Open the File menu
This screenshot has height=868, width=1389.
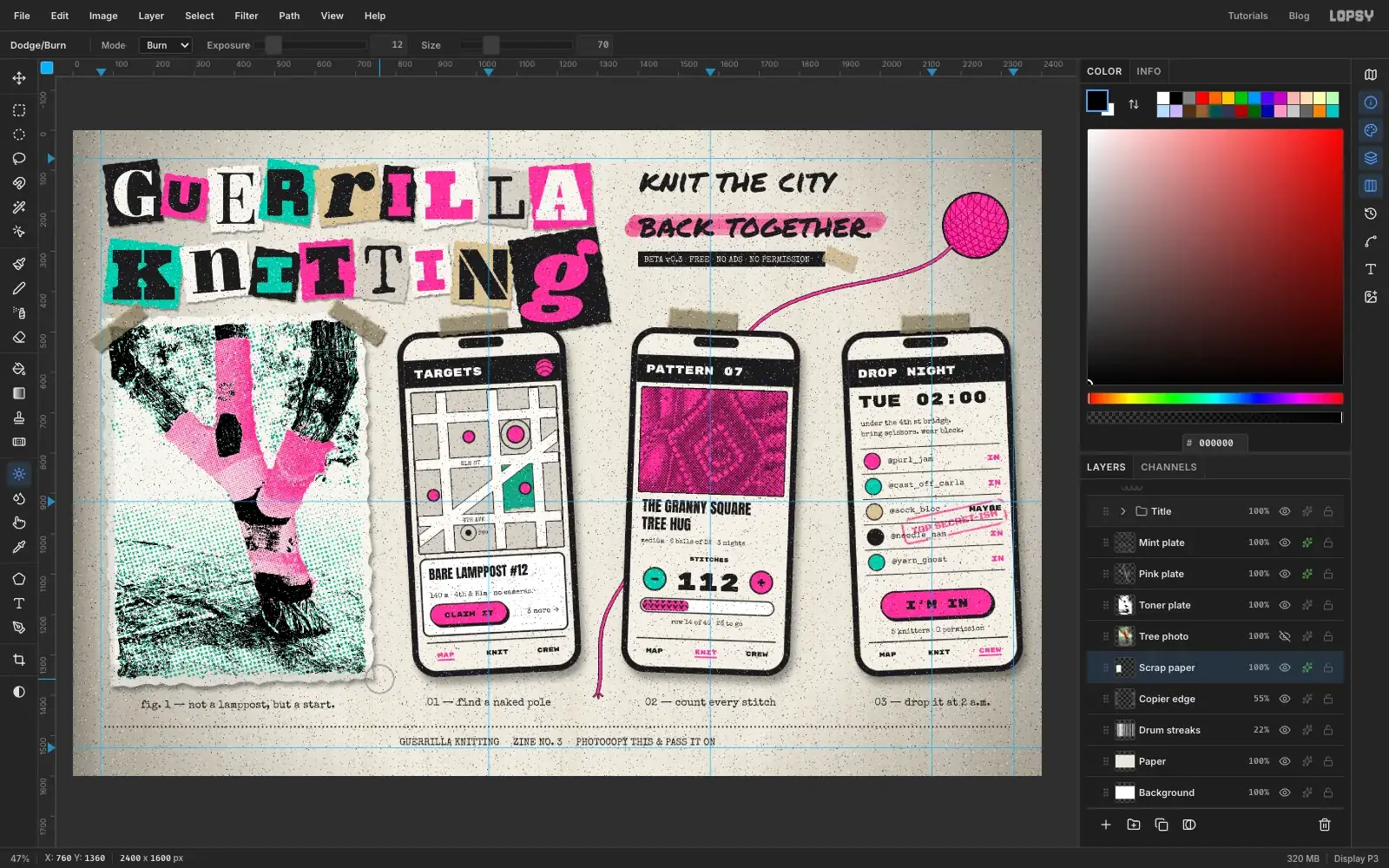[x=22, y=16]
